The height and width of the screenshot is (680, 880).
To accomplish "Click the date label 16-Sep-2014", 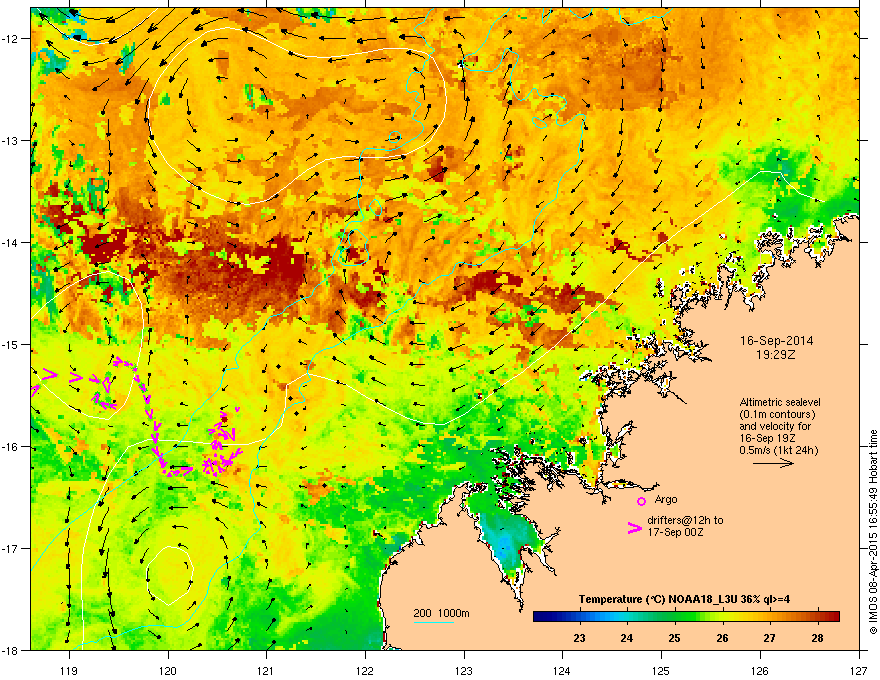I will coord(776,341).
